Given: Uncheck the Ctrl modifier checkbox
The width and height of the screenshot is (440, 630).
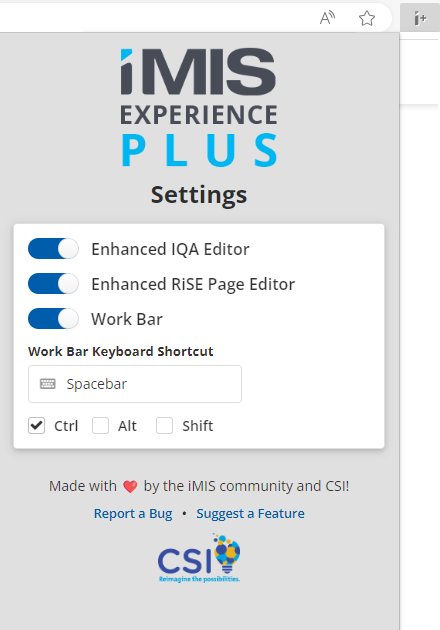Looking at the screenshot, I should click(37, 425).
